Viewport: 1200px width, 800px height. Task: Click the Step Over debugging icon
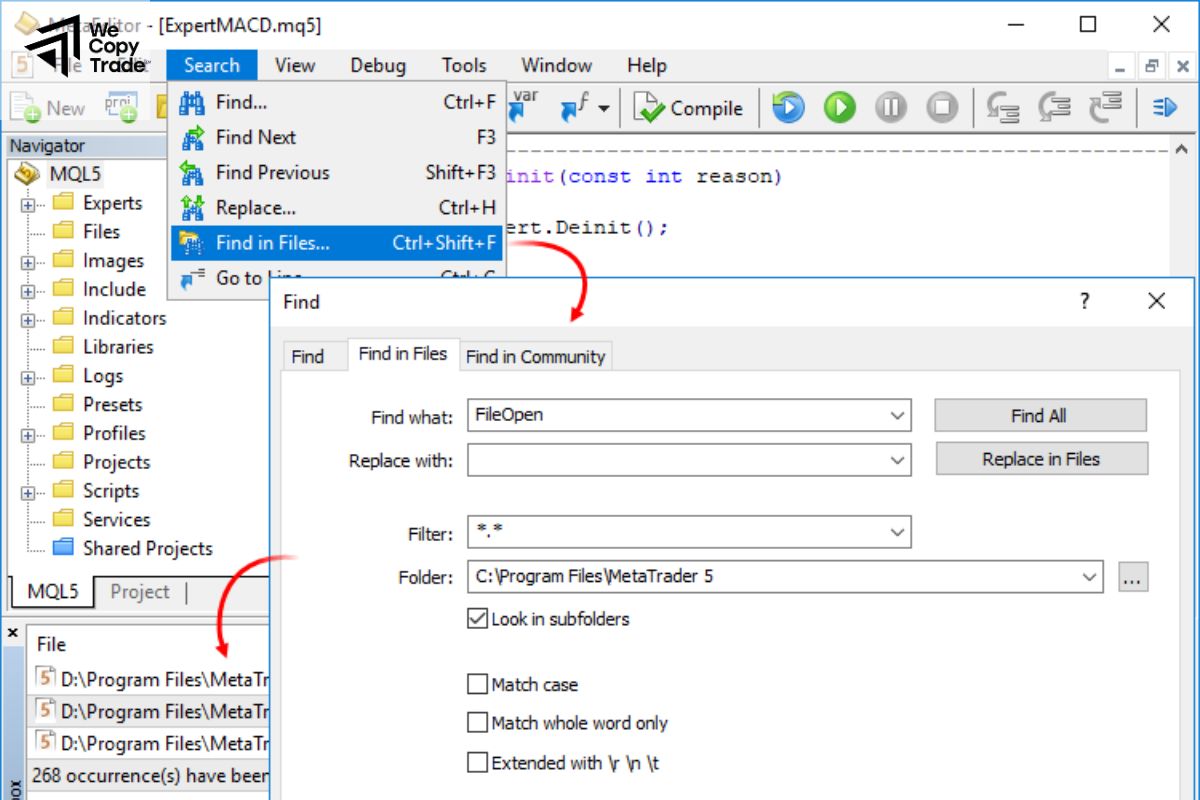pyautogui.click(x=1055, y=107)
